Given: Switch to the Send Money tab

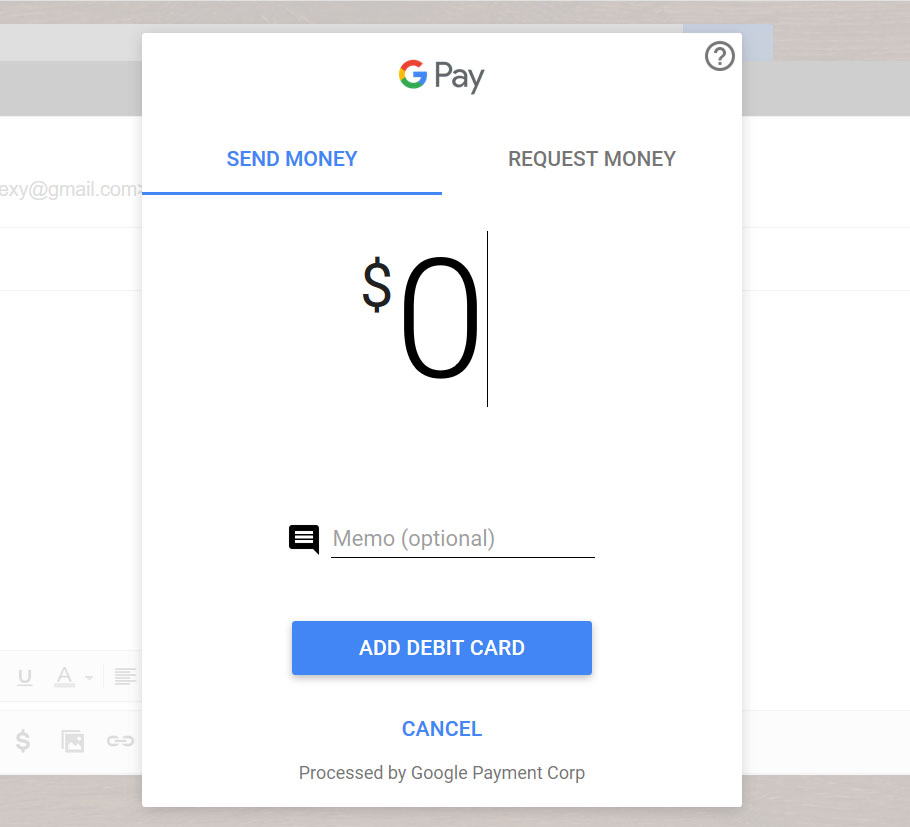Looking at the screenshot, I should point(292,159).
